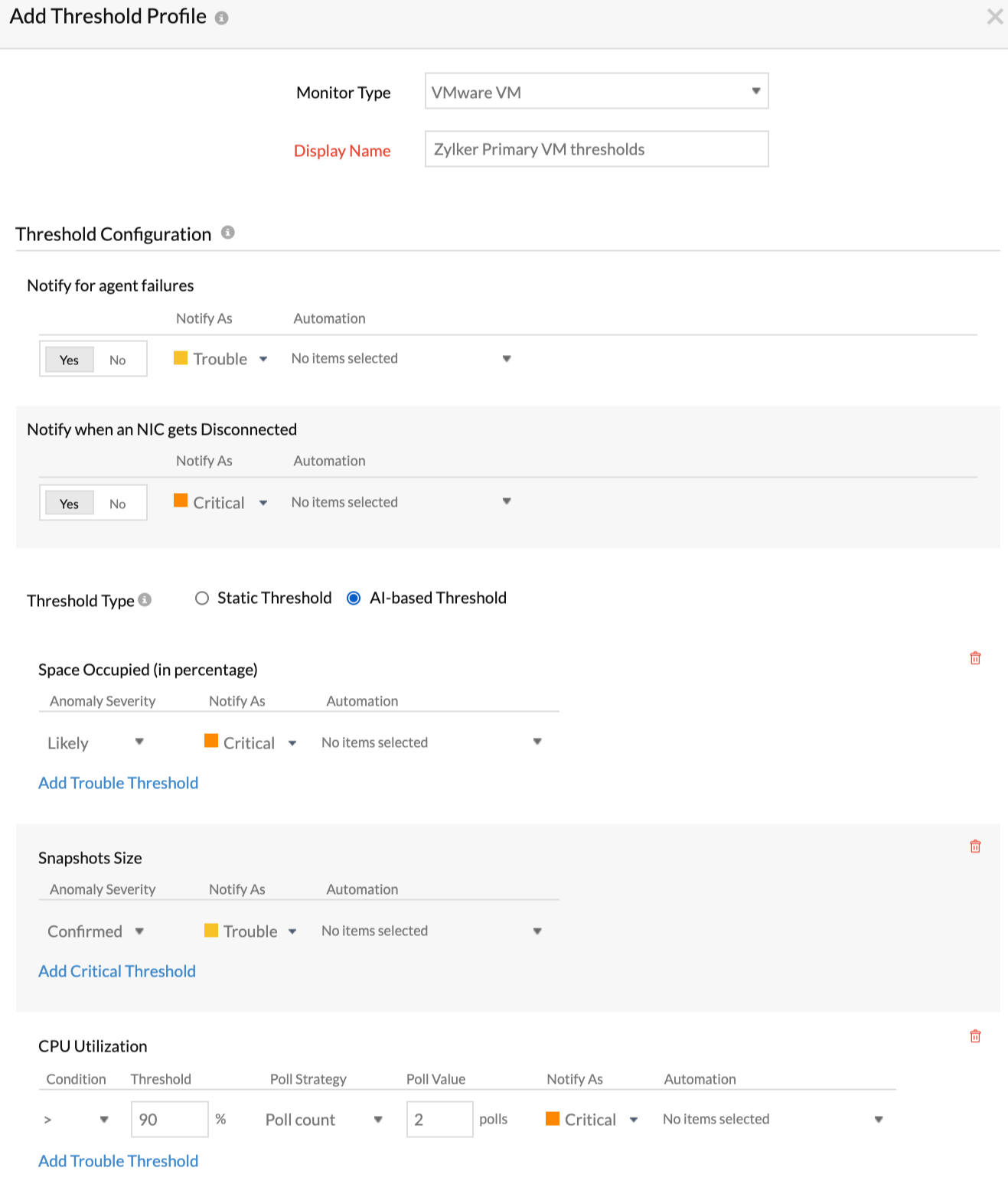The image size is (1008, 1197).
Task: Click info icon beside Add Threshold Profile
Action: coord(221,18)
